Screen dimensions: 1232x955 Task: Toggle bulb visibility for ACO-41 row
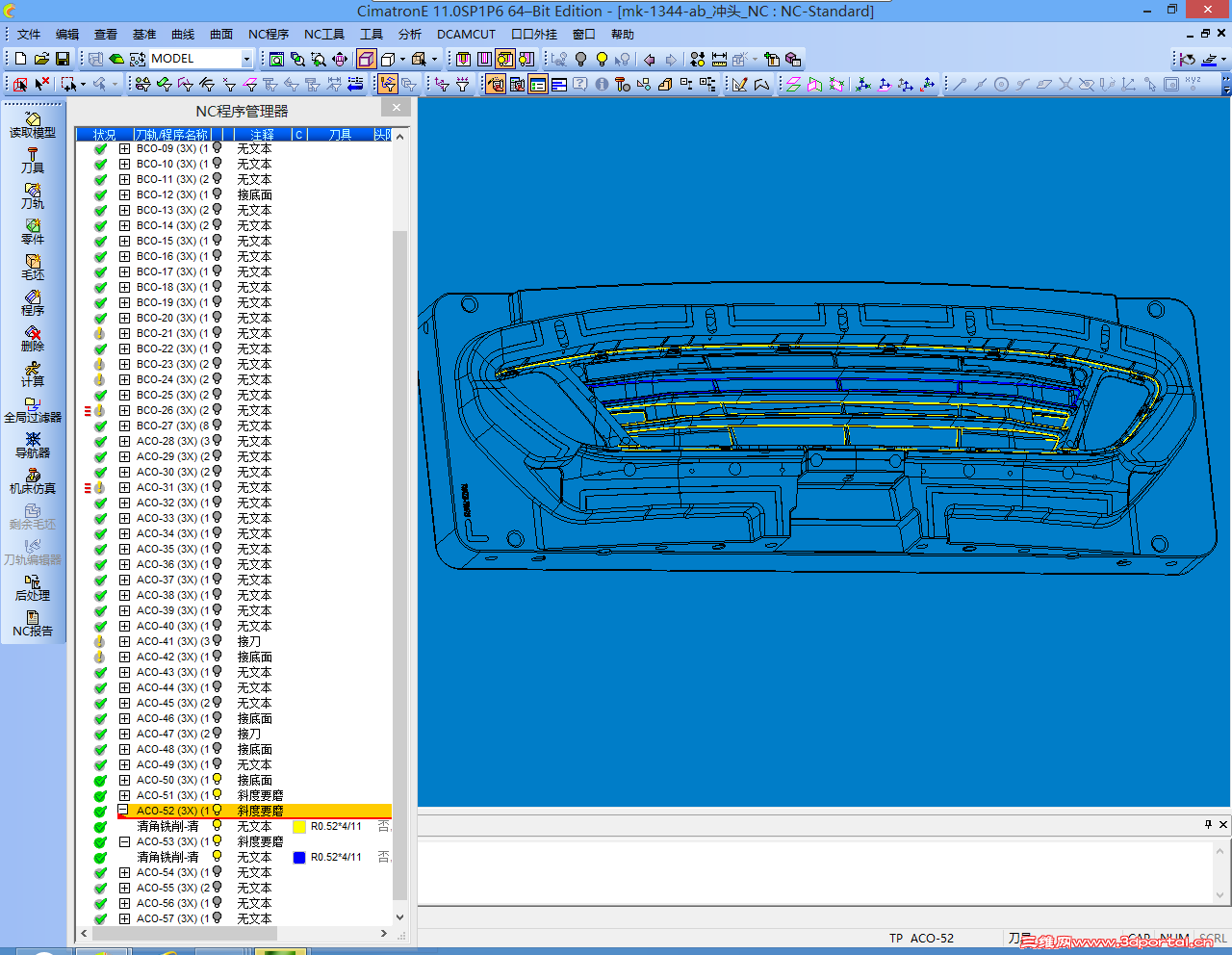click(x=218, y=641)
